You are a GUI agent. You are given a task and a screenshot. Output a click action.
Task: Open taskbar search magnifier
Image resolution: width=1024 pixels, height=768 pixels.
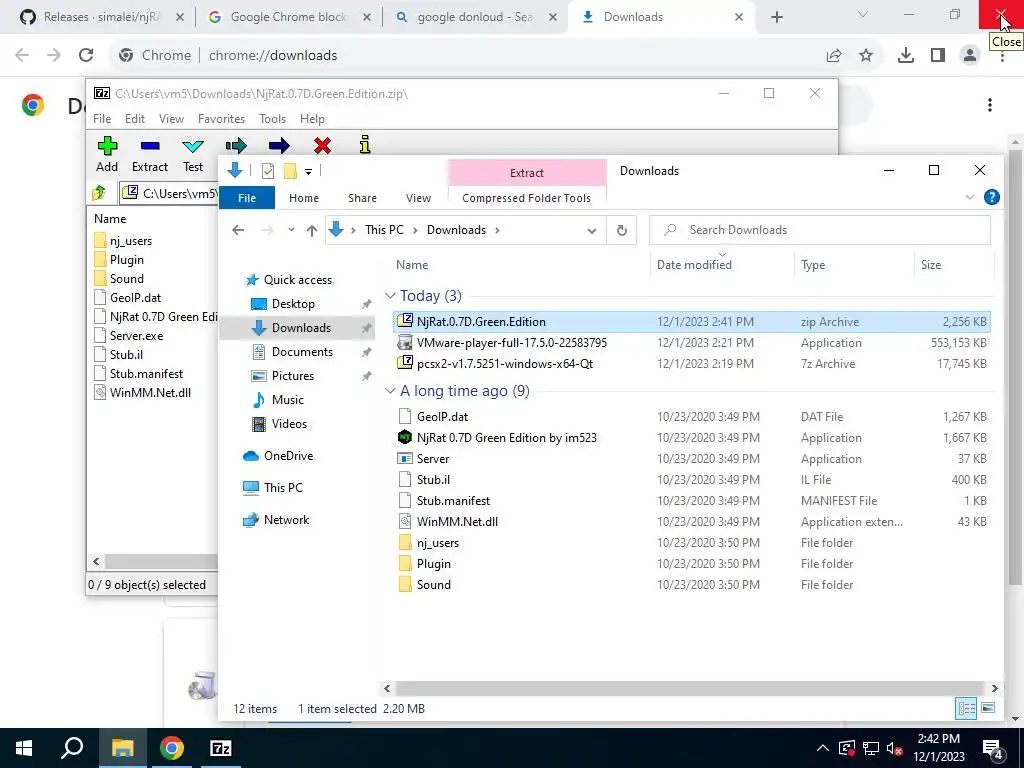pyautogui.click(x=72, y=748)
